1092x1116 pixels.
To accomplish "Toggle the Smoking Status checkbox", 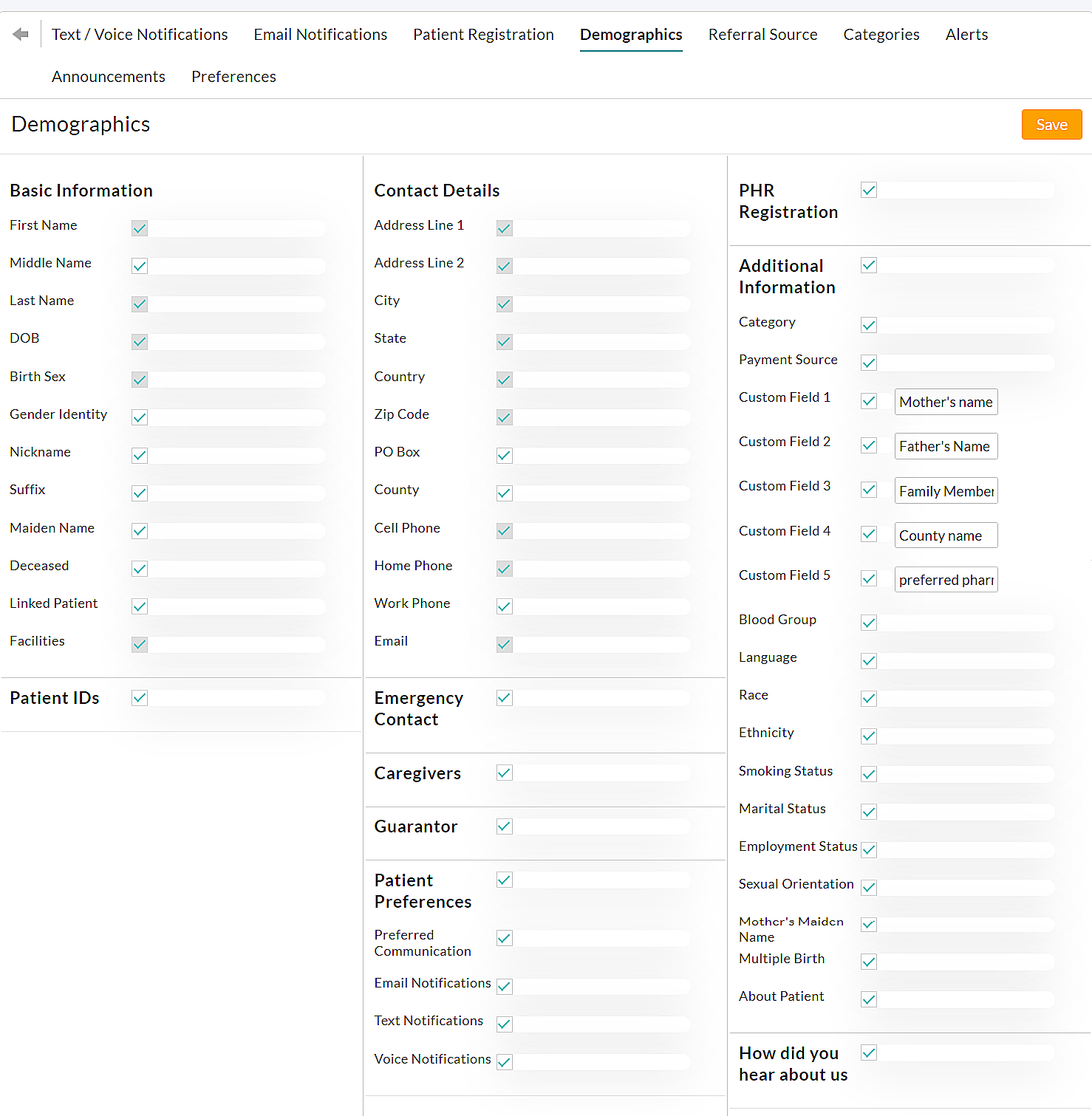I will coord(869,774).
